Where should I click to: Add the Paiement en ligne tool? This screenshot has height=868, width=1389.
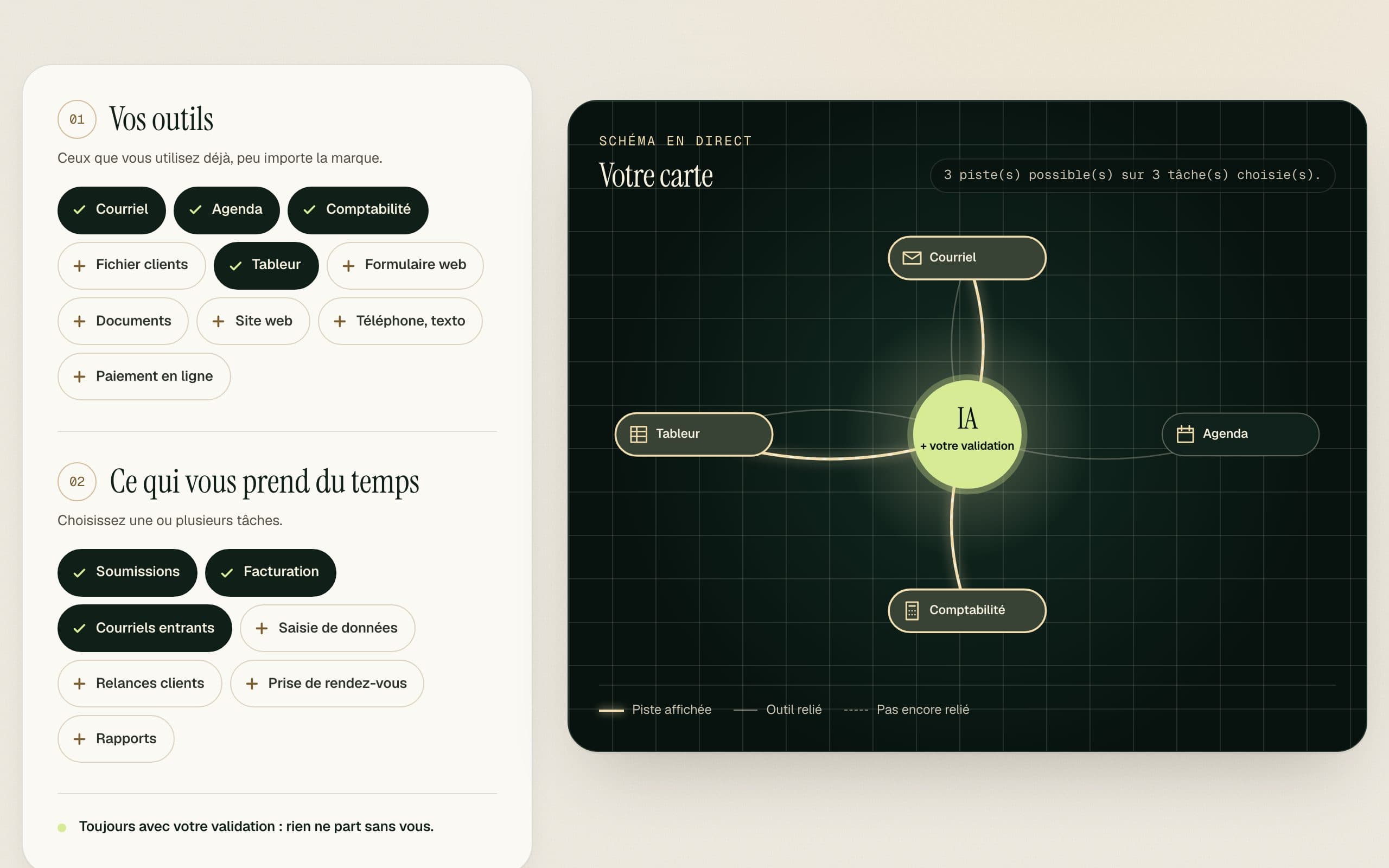point(144,376)
